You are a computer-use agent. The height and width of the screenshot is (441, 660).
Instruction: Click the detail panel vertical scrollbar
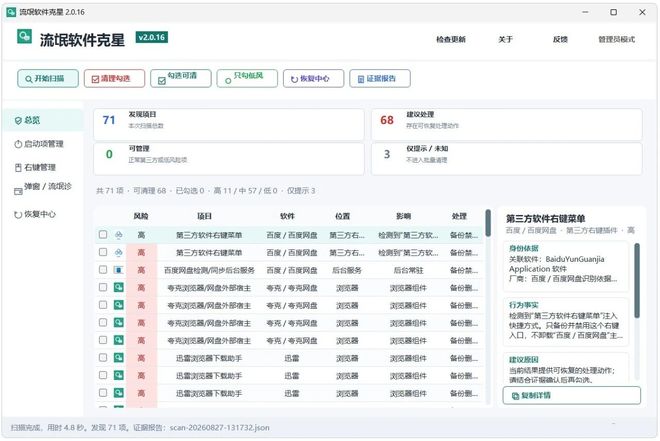point(637,280)
